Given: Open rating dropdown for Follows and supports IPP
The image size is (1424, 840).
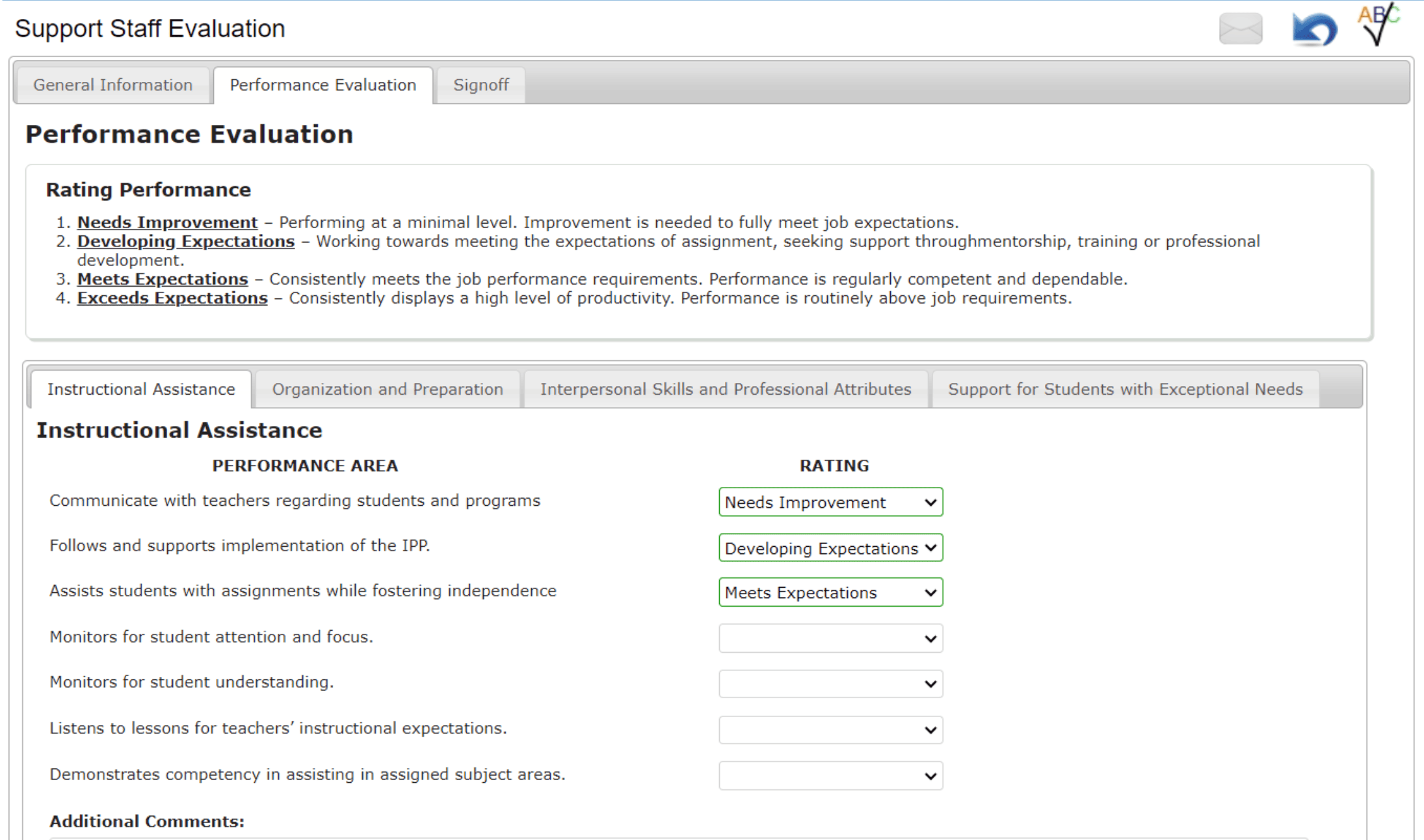Looking at the screenshot, I should [x=831, y=548].
